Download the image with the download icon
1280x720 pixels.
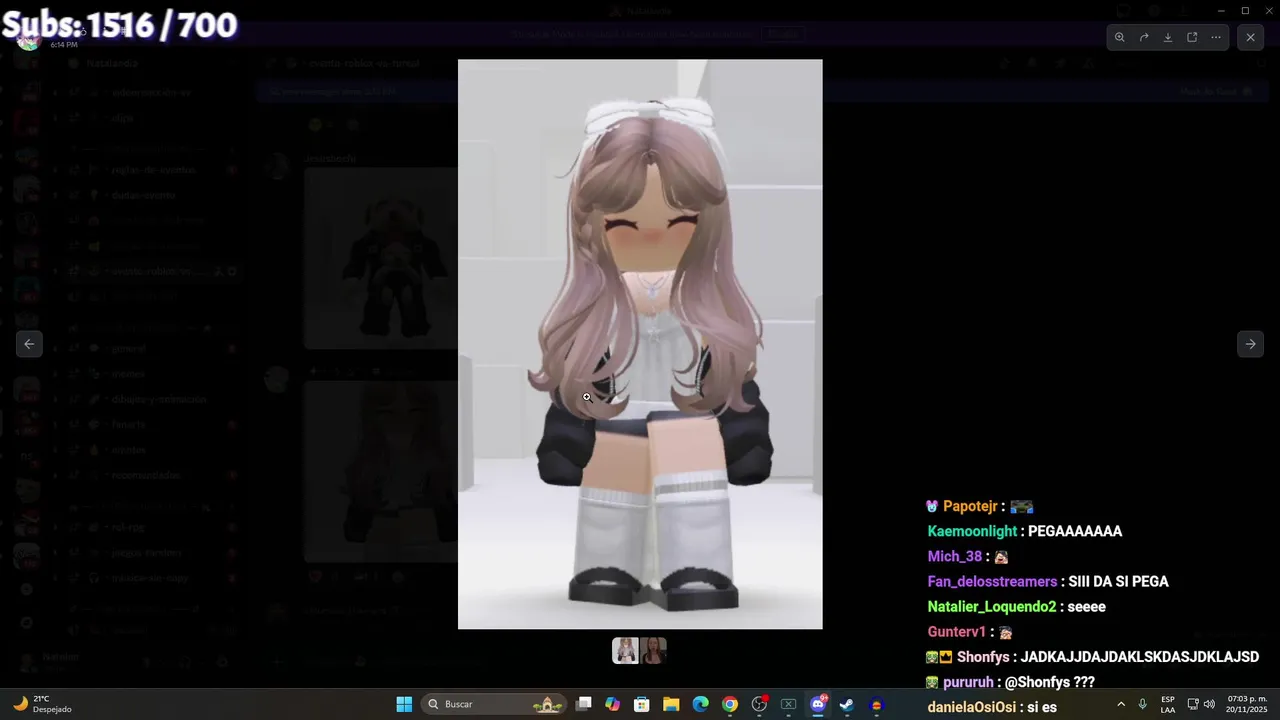click(x=1168, y=37)
